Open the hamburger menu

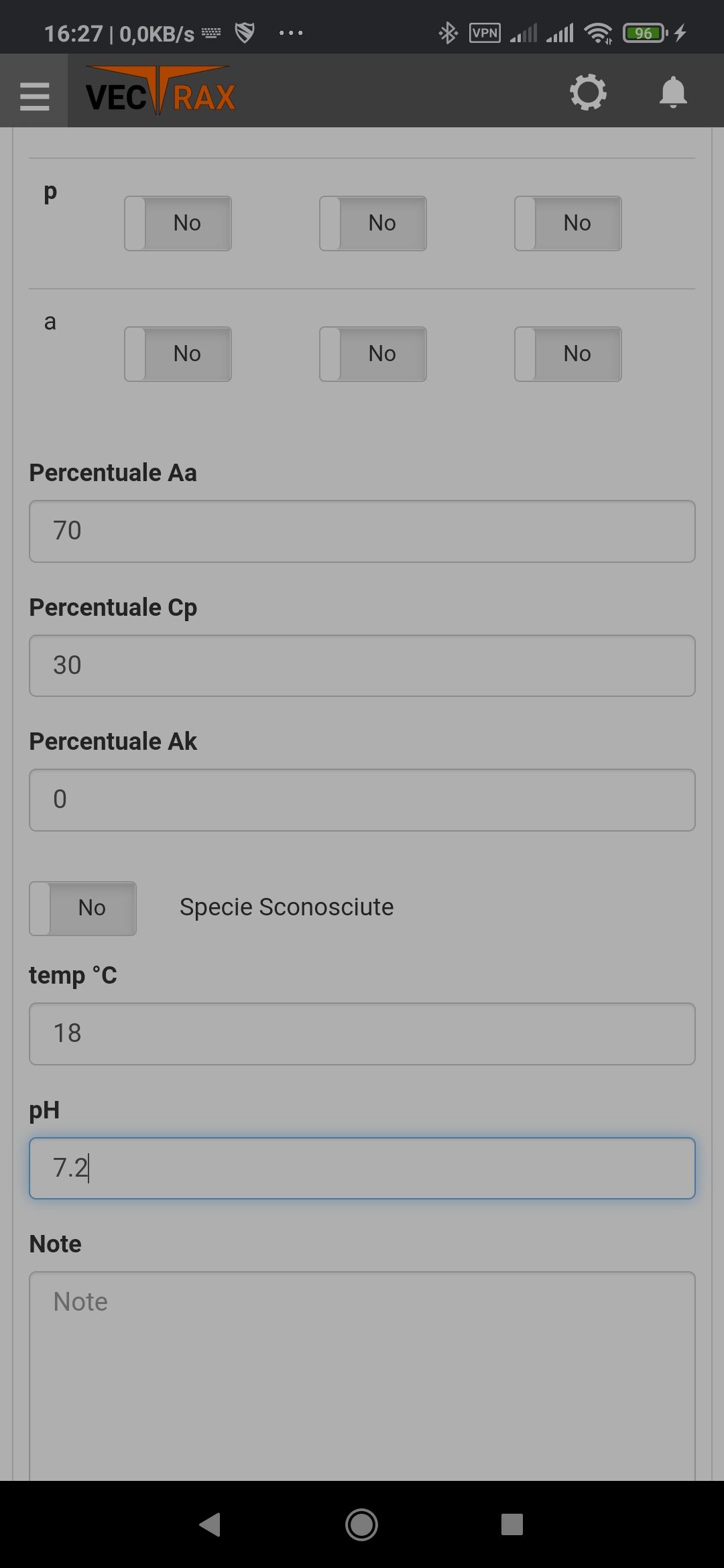[34, 96]
